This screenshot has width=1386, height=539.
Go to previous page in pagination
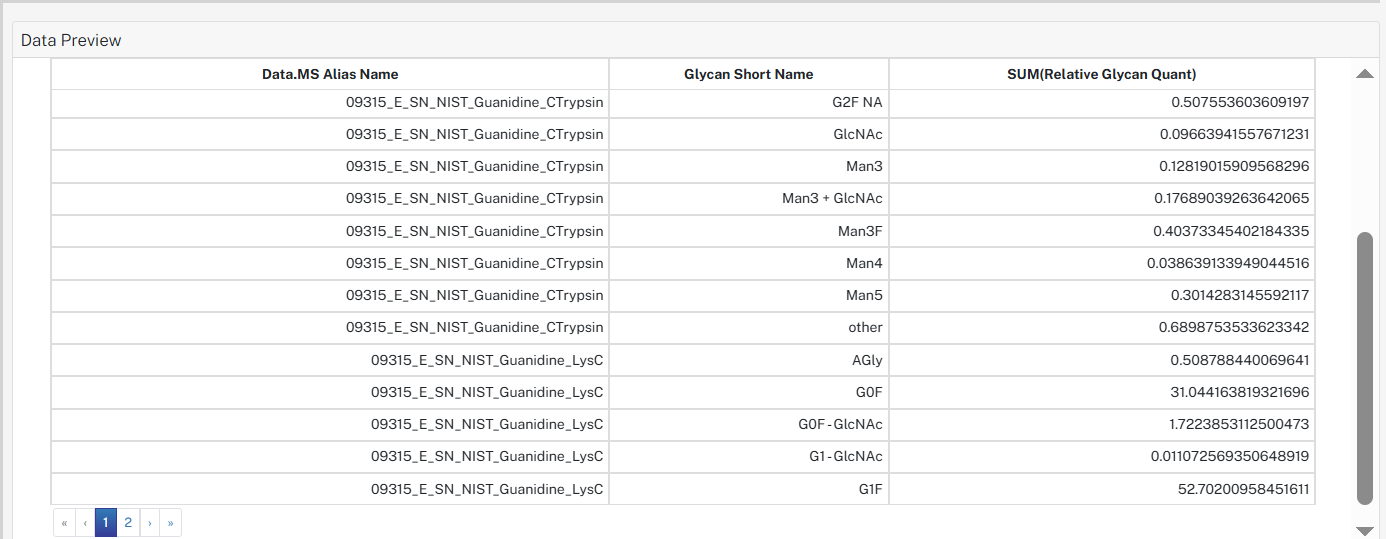click(x=85, y=522)
